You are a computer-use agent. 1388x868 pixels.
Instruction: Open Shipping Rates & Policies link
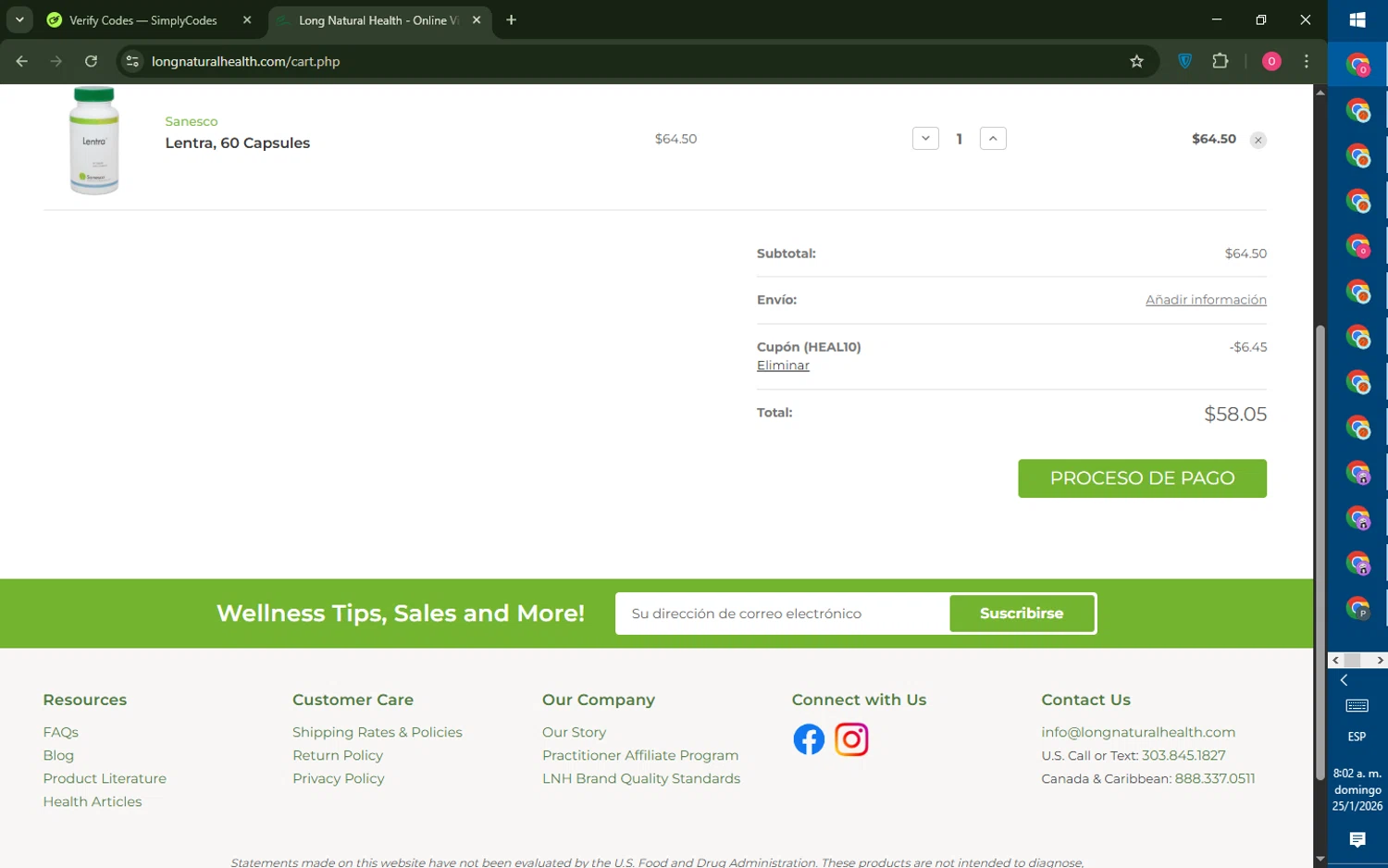[x=378, y=732]
